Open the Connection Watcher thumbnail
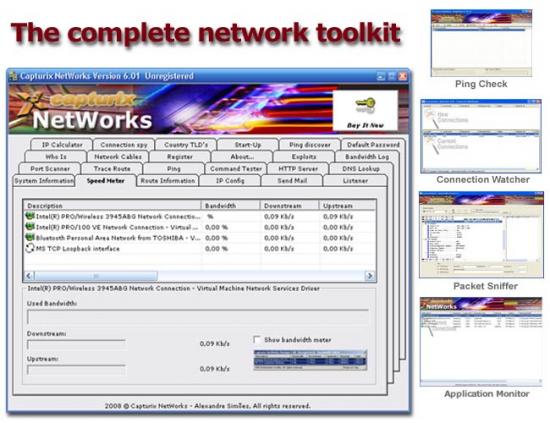This screenshot has height=423, width=550. click(481, 136)
